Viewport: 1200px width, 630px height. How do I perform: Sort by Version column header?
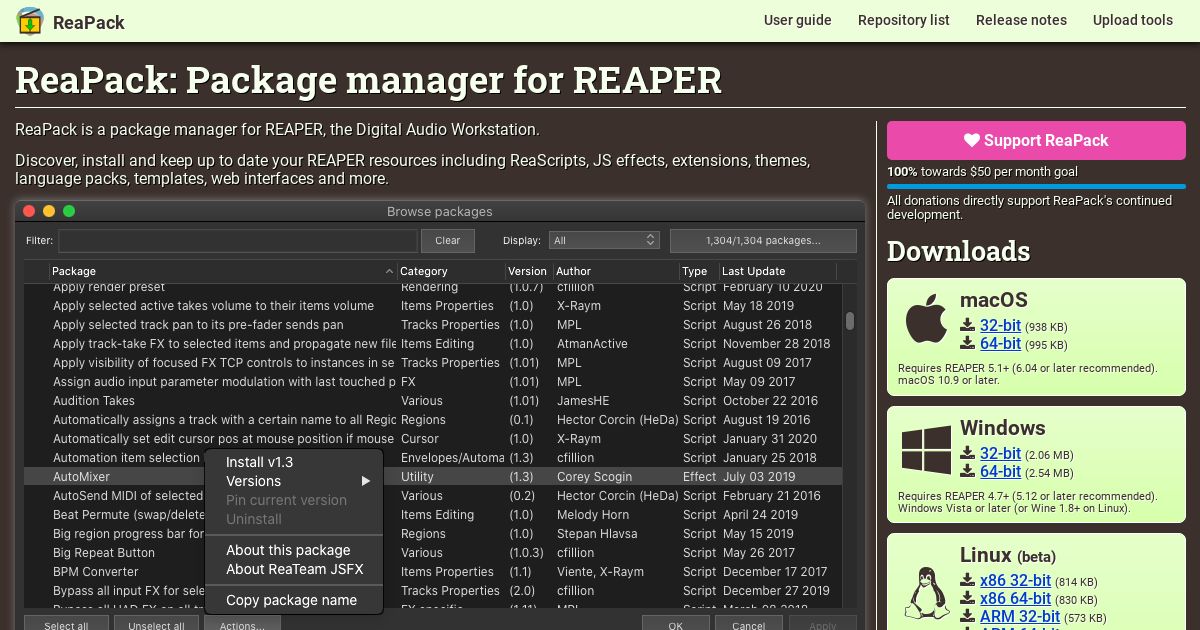pos(530,271)
